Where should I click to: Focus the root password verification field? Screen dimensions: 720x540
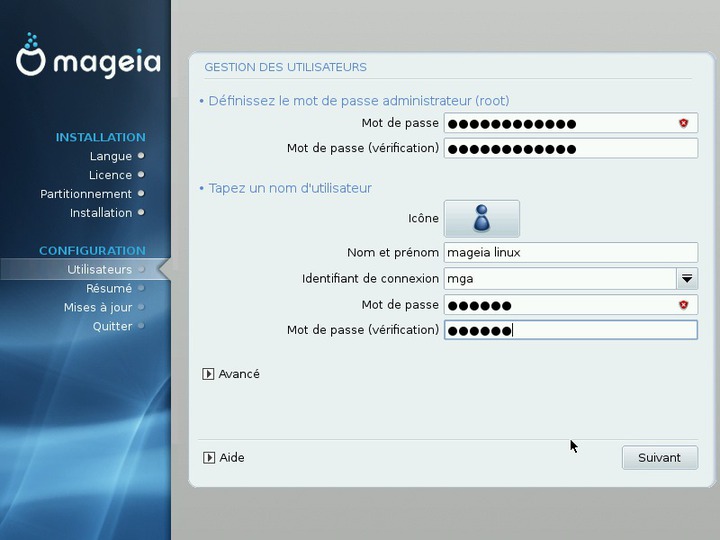(571, 148)
